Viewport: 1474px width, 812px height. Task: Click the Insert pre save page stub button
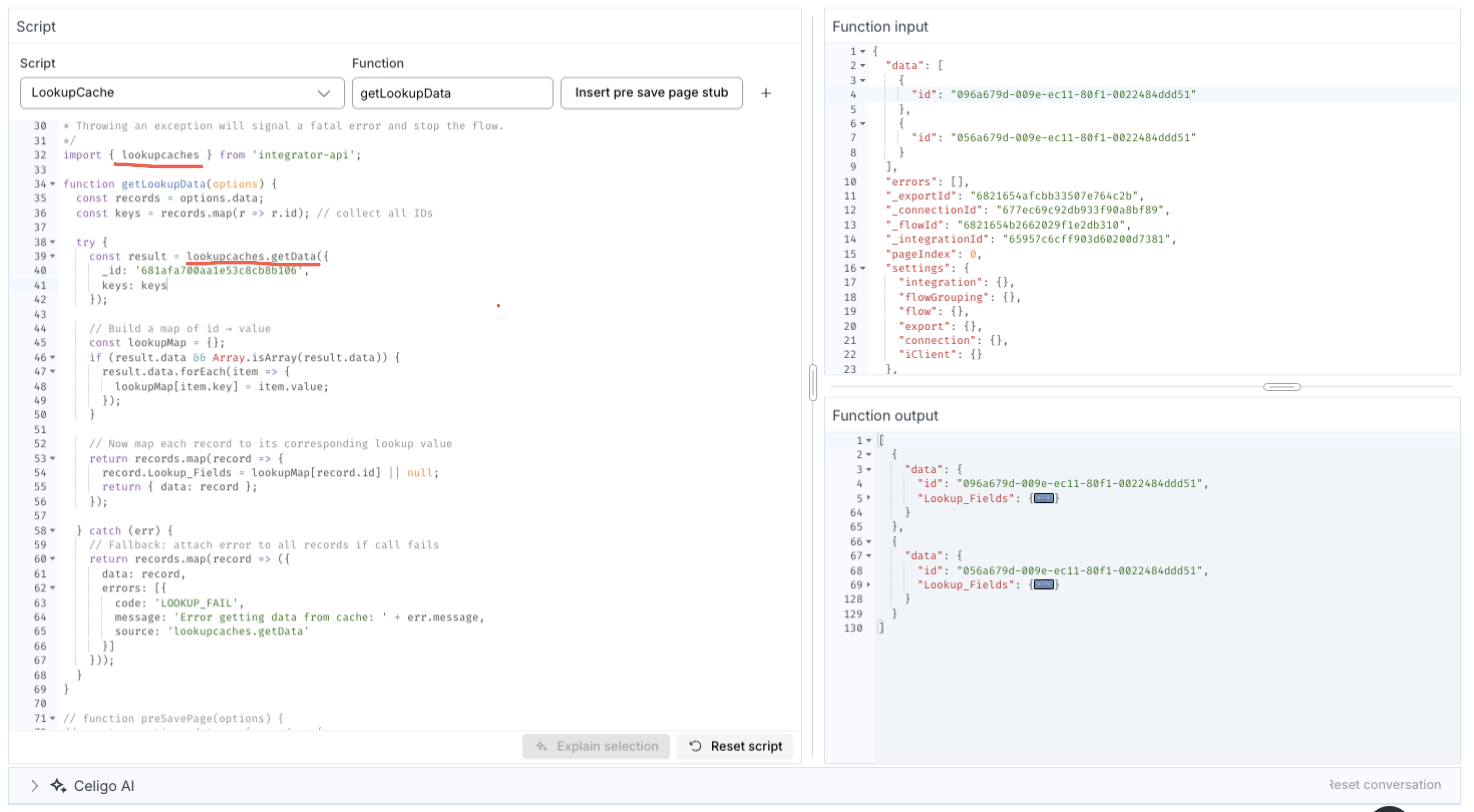651,93
